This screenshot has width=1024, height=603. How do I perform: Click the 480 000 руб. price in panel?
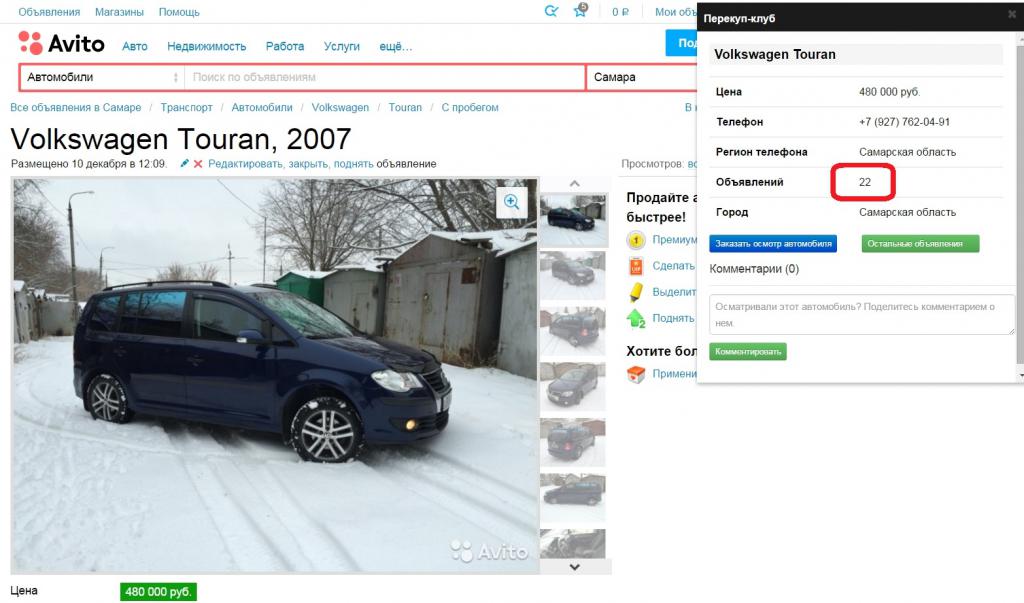click(889, 92)
